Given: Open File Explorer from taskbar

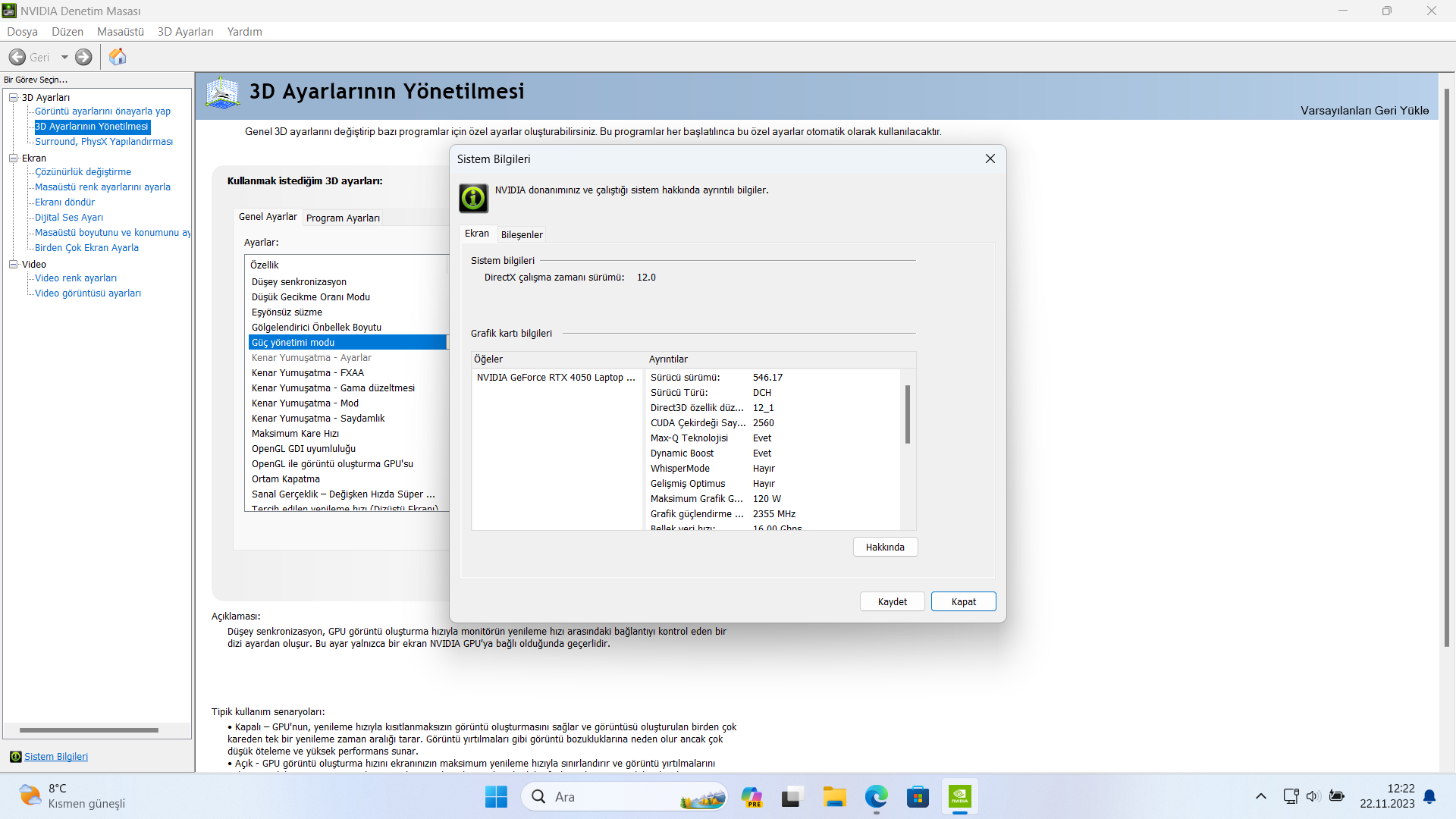Looking at the screenshot, I should [834, 797].
